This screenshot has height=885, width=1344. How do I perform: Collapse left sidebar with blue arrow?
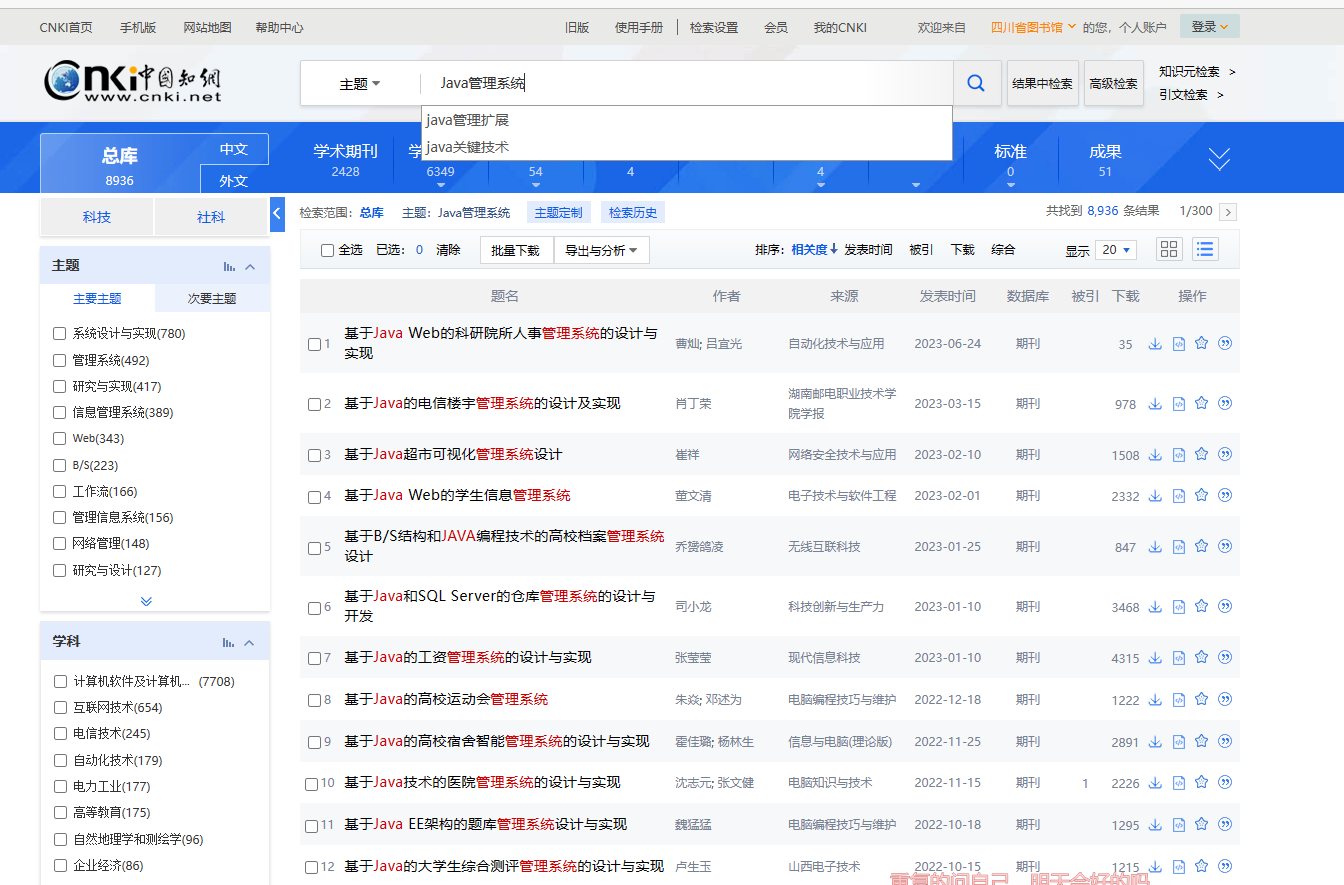pos(277,214)
